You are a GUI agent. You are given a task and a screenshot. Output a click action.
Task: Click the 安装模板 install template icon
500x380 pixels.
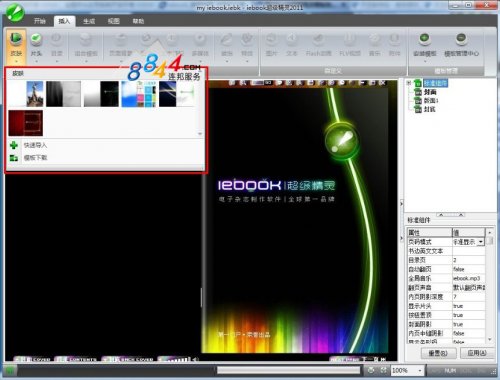[x=424, y=45]
